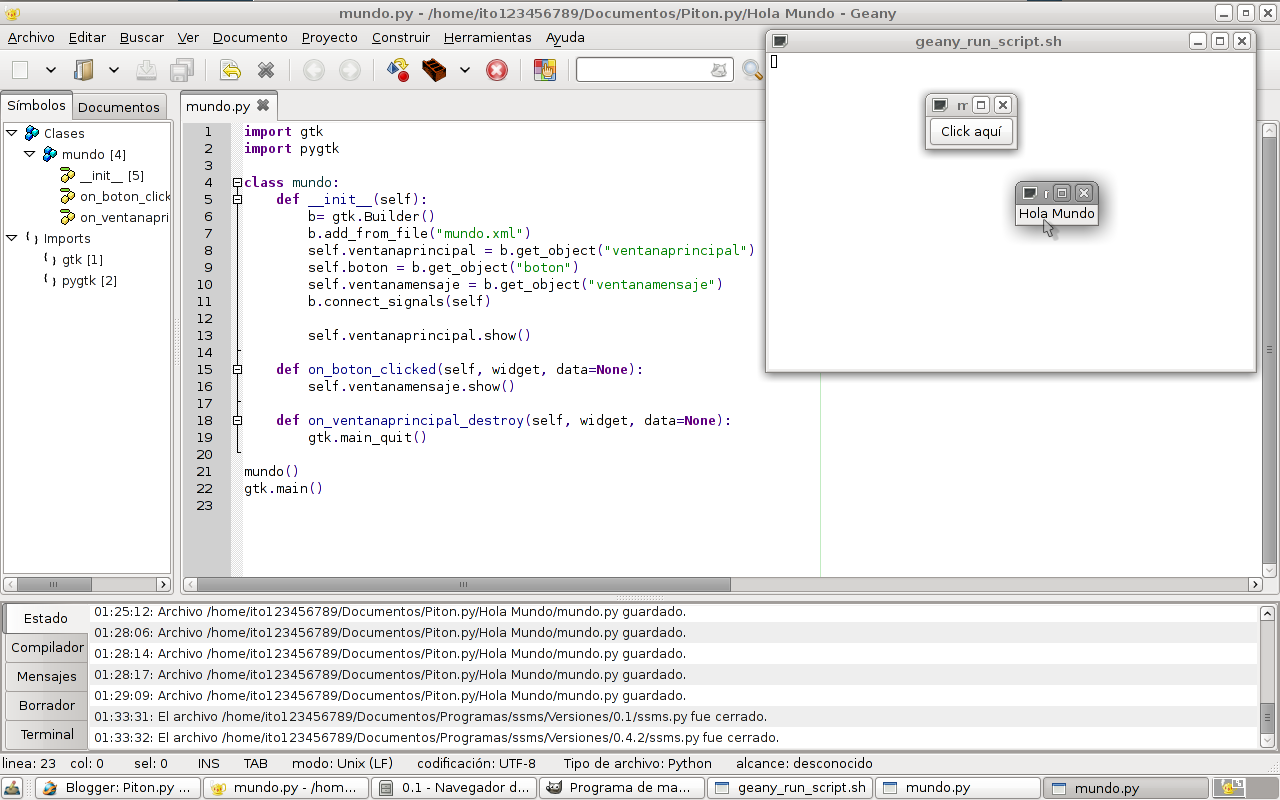The width and height of the screenshot is (1280, 800).
Task: Switch to the Documentos sidebar tab
Action: click(119, 107)
